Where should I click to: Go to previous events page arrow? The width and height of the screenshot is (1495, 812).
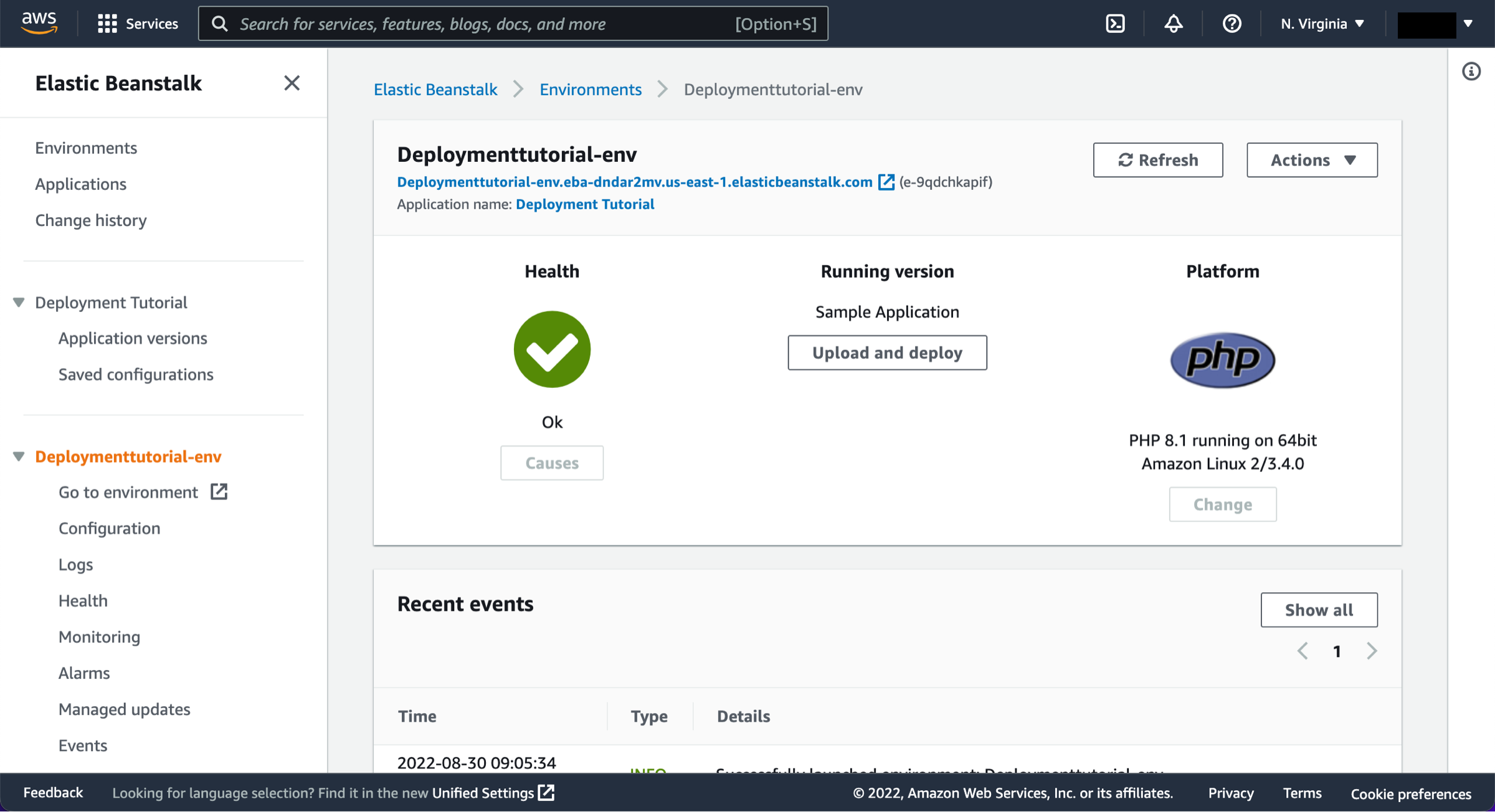[x=1303, y=651]
